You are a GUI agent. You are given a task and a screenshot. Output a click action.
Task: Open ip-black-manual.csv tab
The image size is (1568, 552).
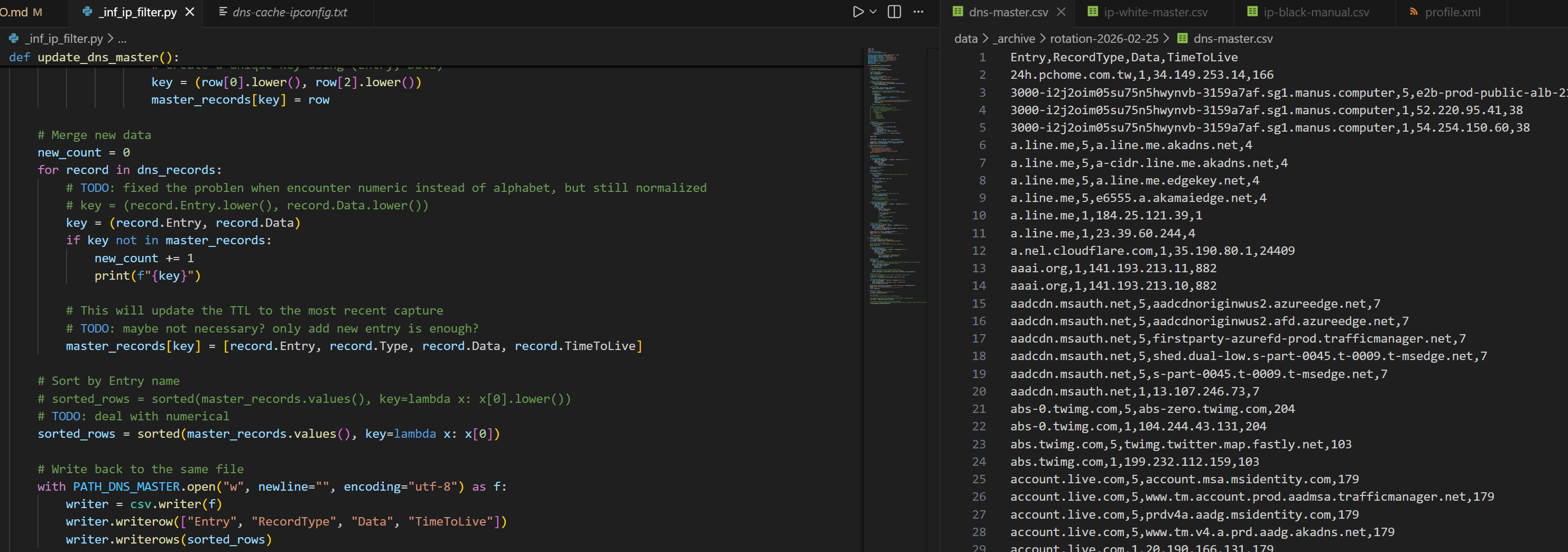[1315, 12]
